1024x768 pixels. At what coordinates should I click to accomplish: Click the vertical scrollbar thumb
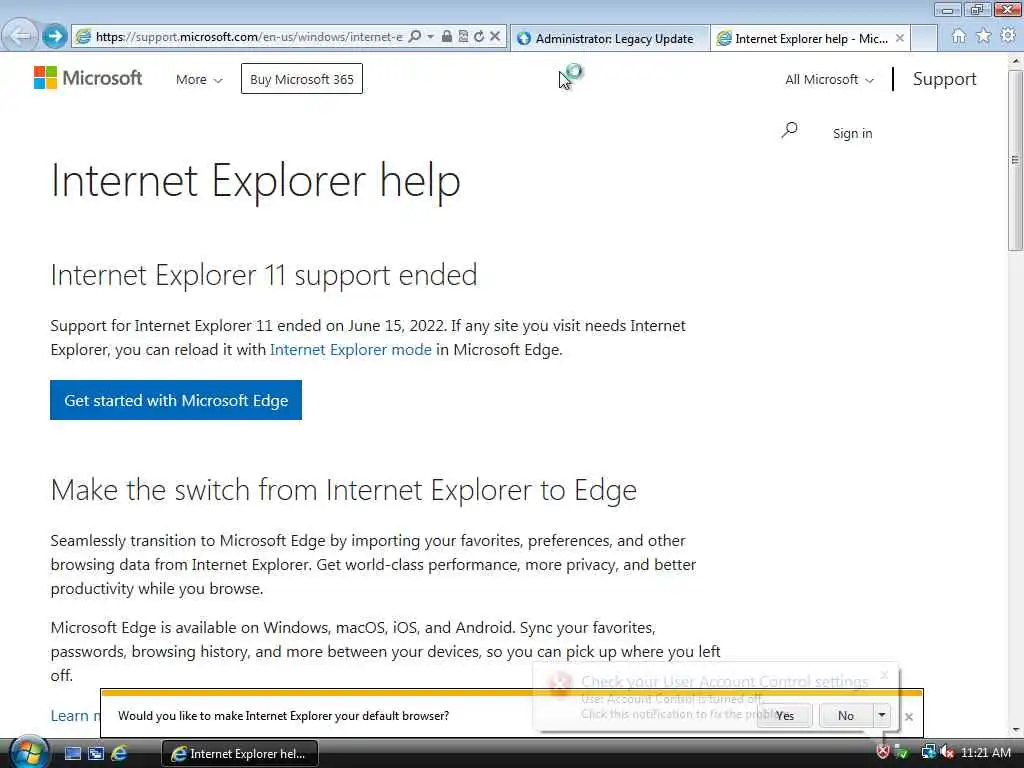coord(1015,161)
